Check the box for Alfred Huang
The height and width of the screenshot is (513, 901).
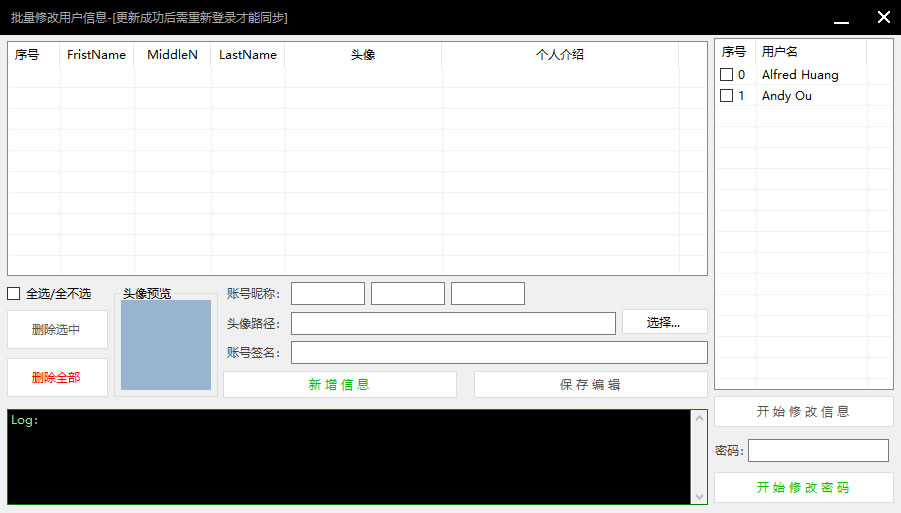coord(726,75)
